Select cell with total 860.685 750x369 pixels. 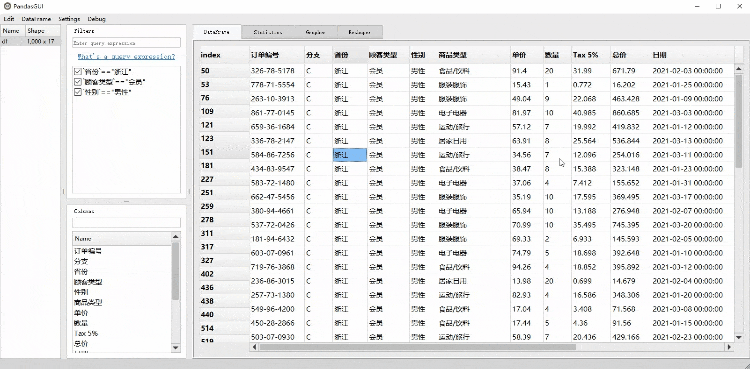click(630, 113)
